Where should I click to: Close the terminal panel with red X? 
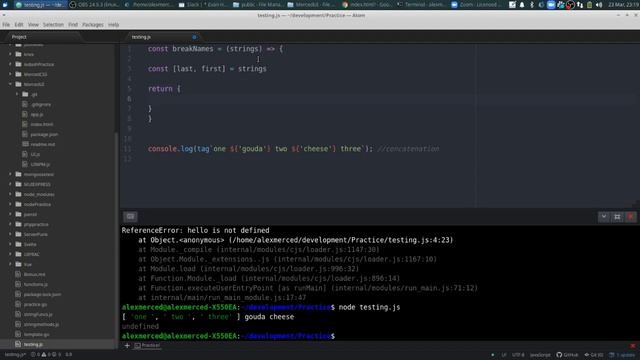[x=631, y=217]
